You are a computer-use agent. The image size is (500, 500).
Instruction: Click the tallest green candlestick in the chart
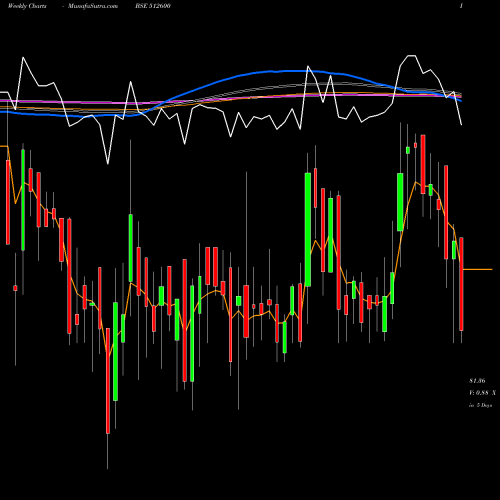click(x=308, y=229)
